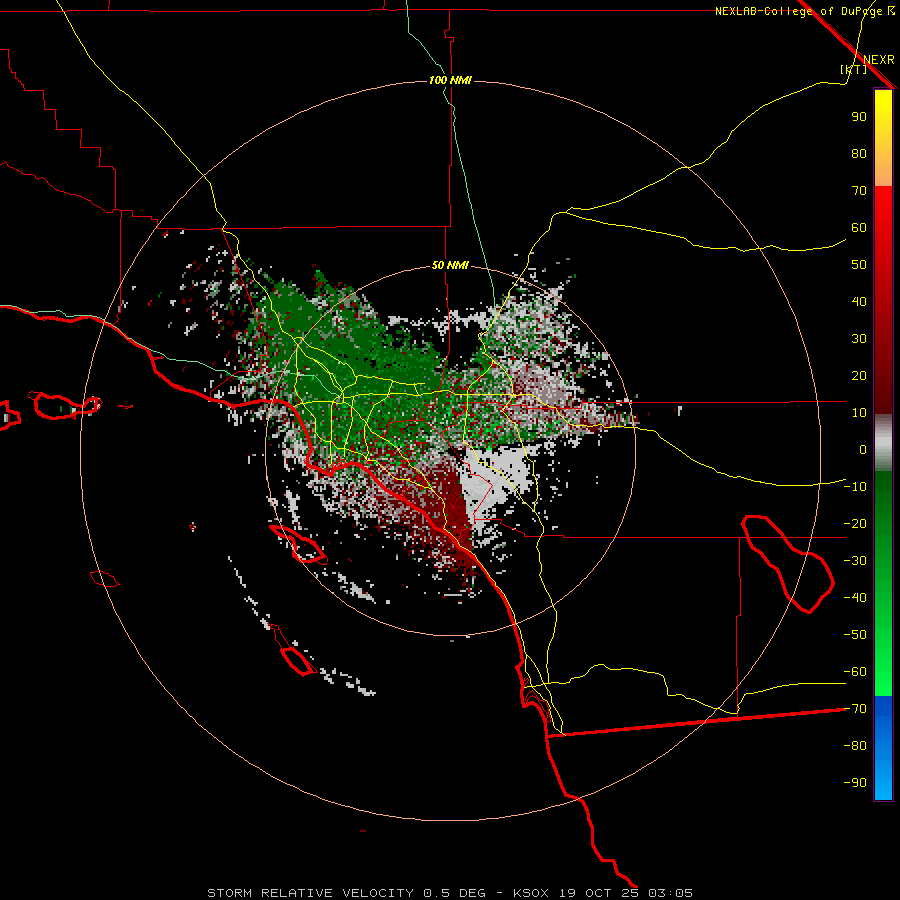Click the 30 value on the velocity scale
Image resolution: width=900 pixels, height=900 pixels.
coord(859,339)
